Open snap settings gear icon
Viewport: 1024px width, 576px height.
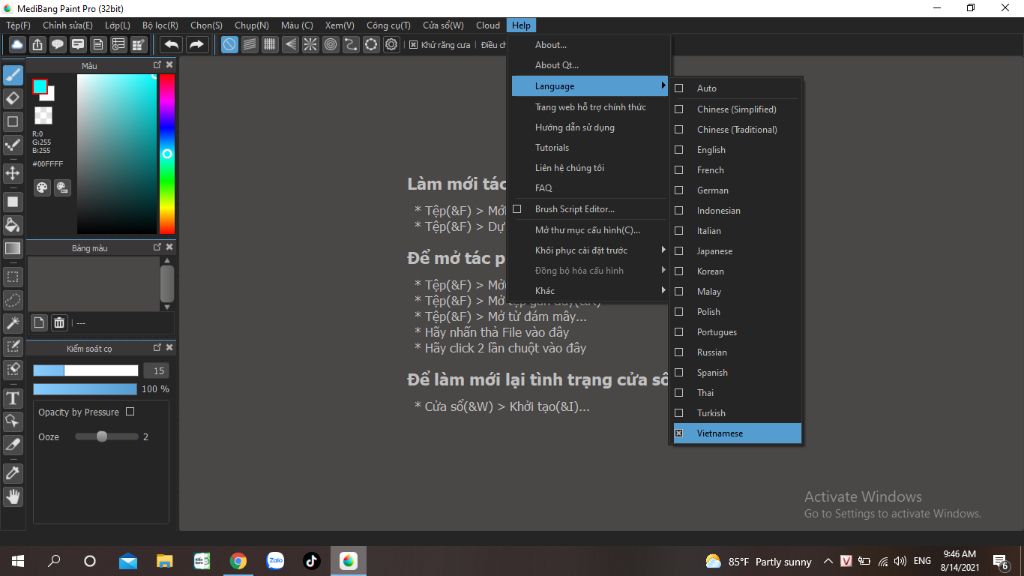coord(391,44)
